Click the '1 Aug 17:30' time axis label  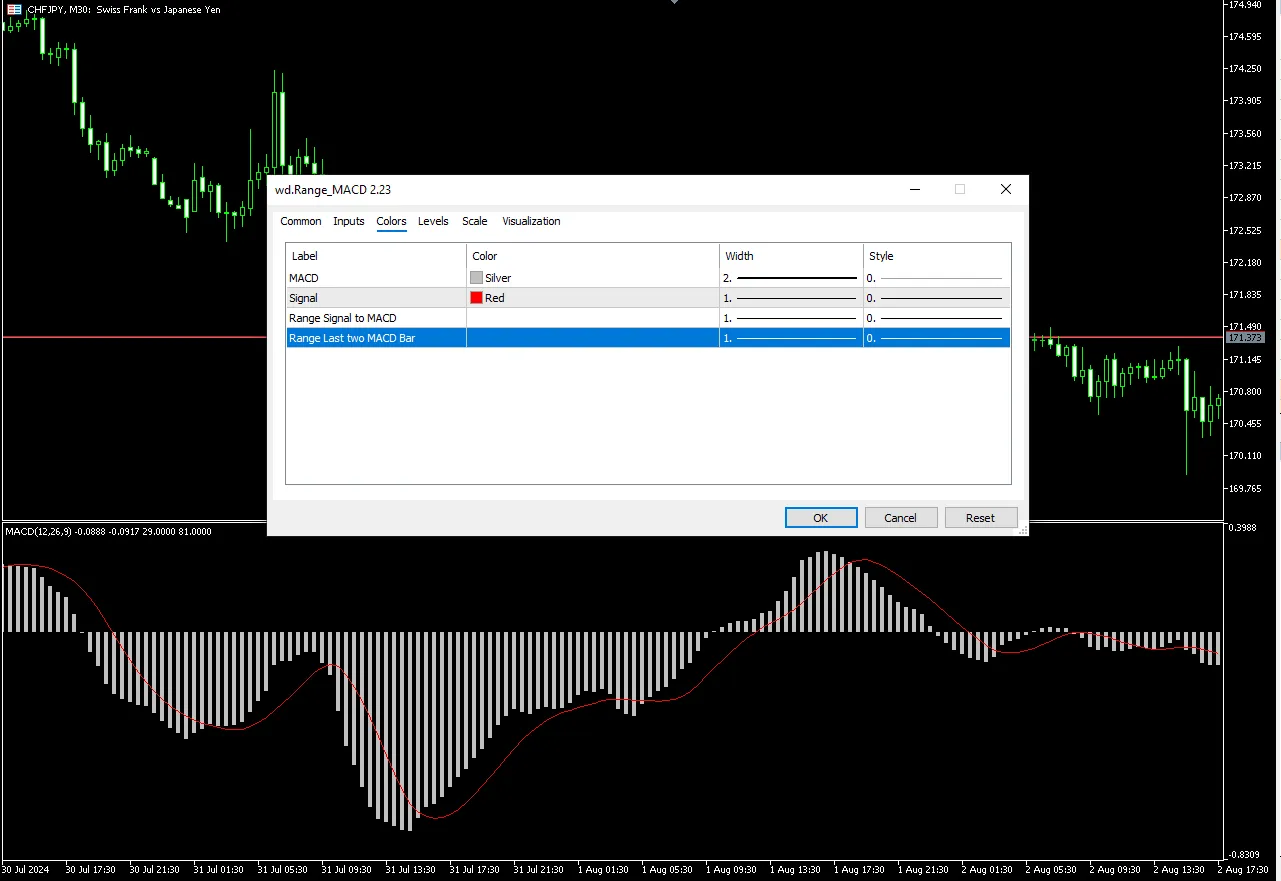[859, 869]
